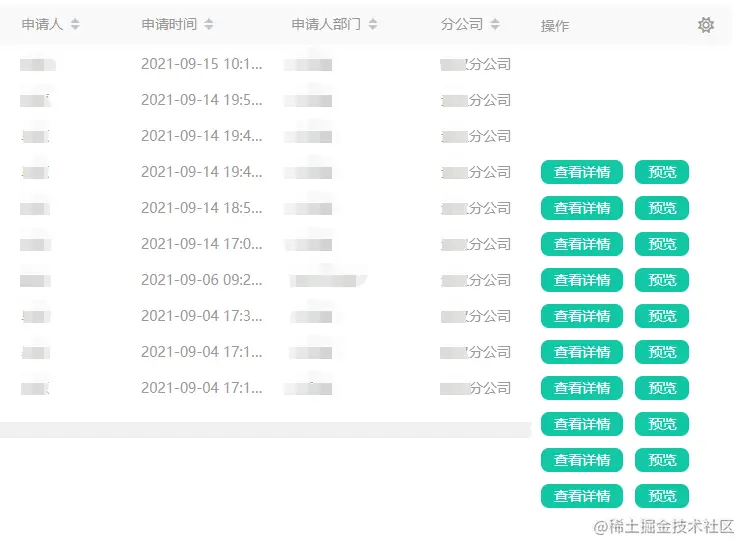Click 查看详情 for the 2021-09-14 17:0... row
The height and width of the screenshot is (552, 751).
(581, 244)
